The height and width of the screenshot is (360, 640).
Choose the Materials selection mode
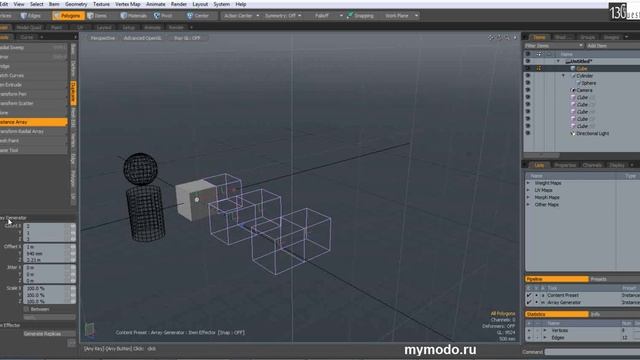point(133,16)
